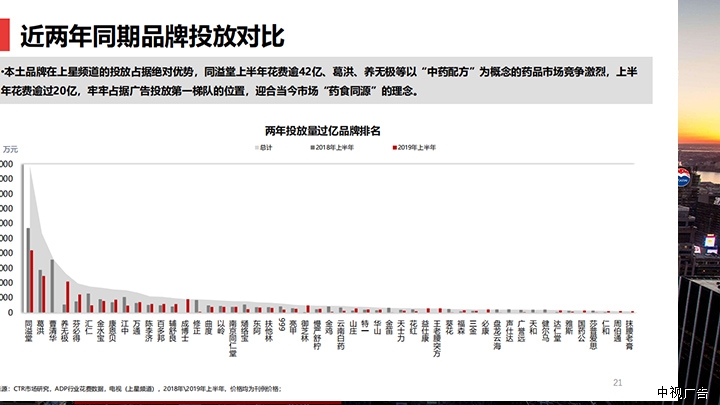
Task: Click the 养无极 axis label
Action: (65, 330)
